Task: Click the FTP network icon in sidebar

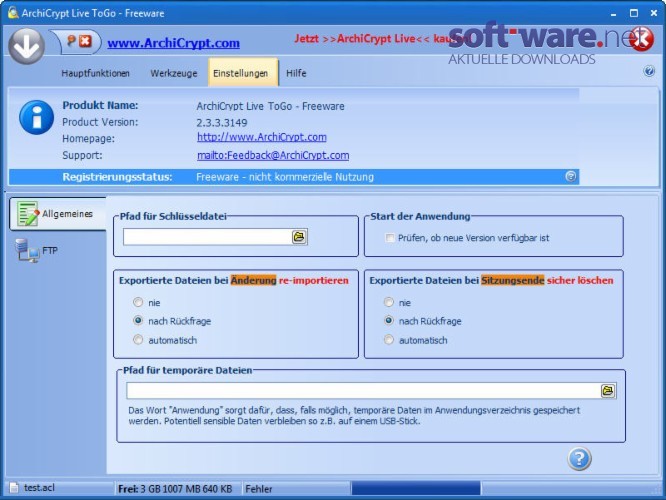Action: click(27, 250)
